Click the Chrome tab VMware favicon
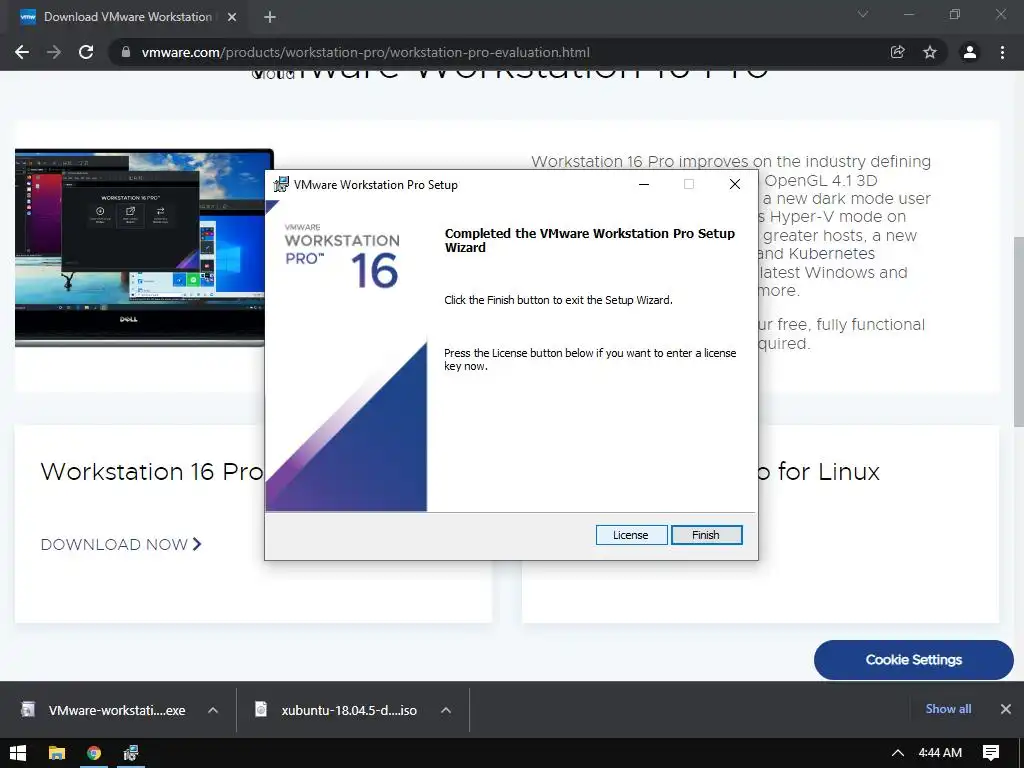The image size is (1024, 768). (x=28, y=17)
